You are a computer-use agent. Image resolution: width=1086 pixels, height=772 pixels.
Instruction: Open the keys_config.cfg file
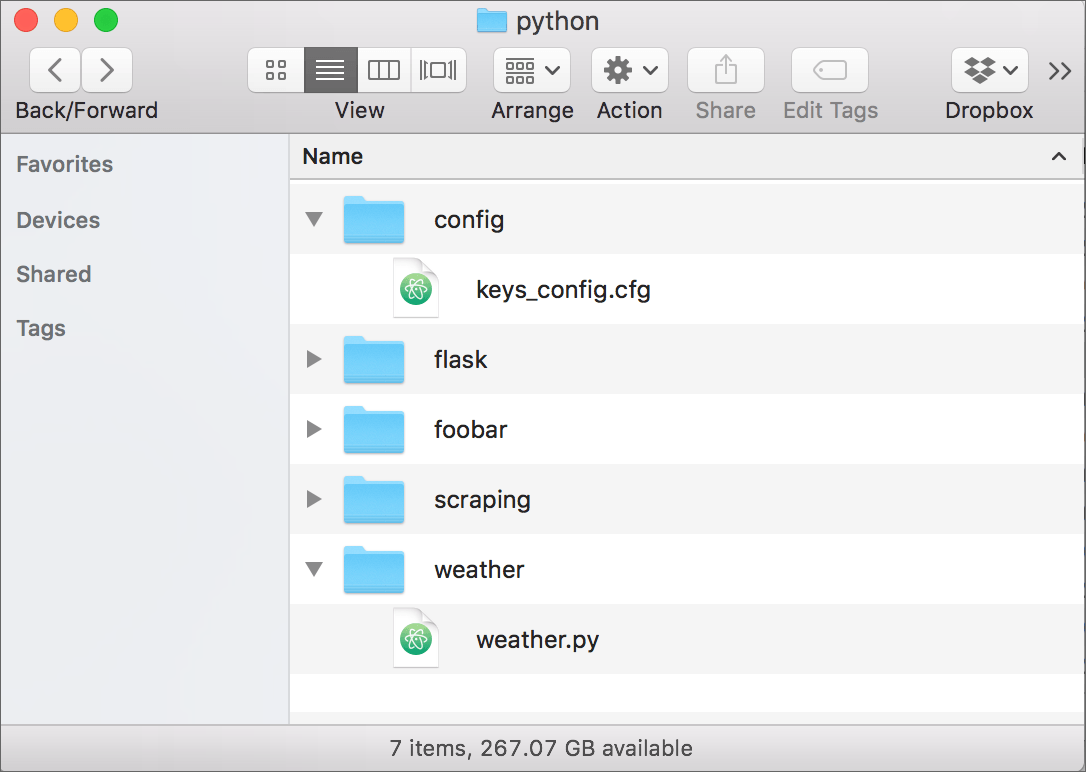pos(563,289)
